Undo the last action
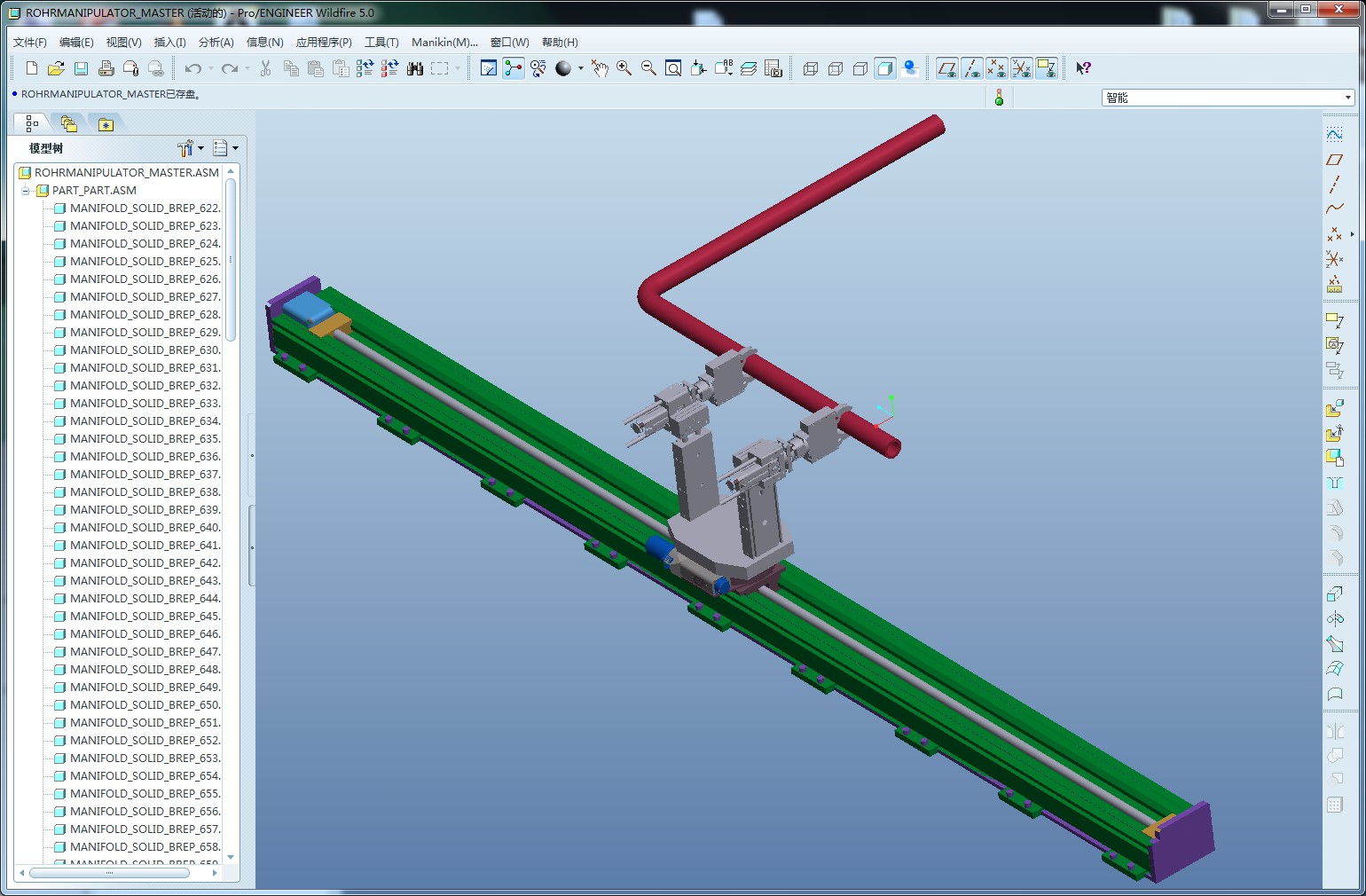 coord(192,68)
